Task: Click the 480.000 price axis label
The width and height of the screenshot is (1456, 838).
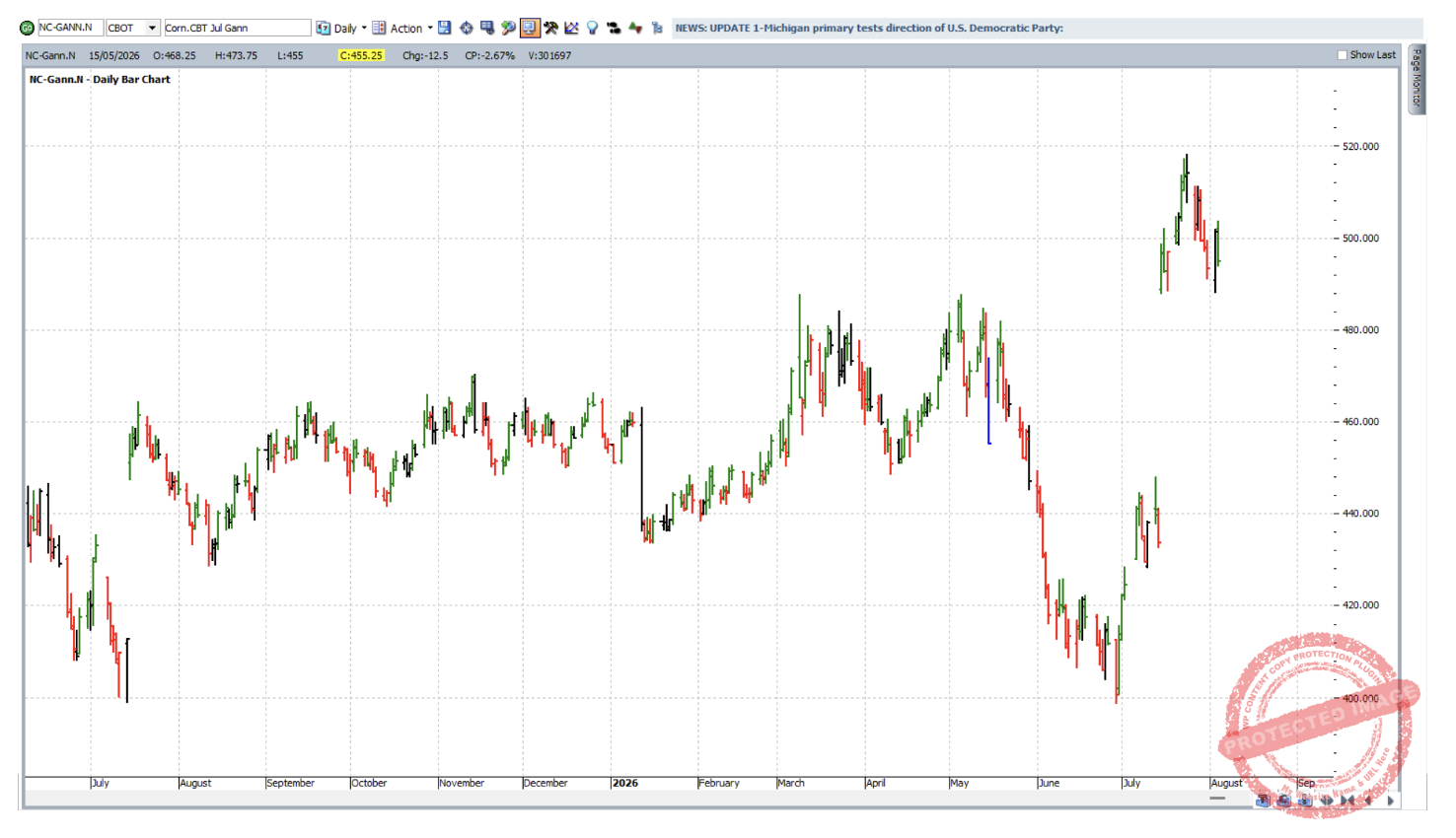Action: pyautogui.click(x=1360, y=329)
